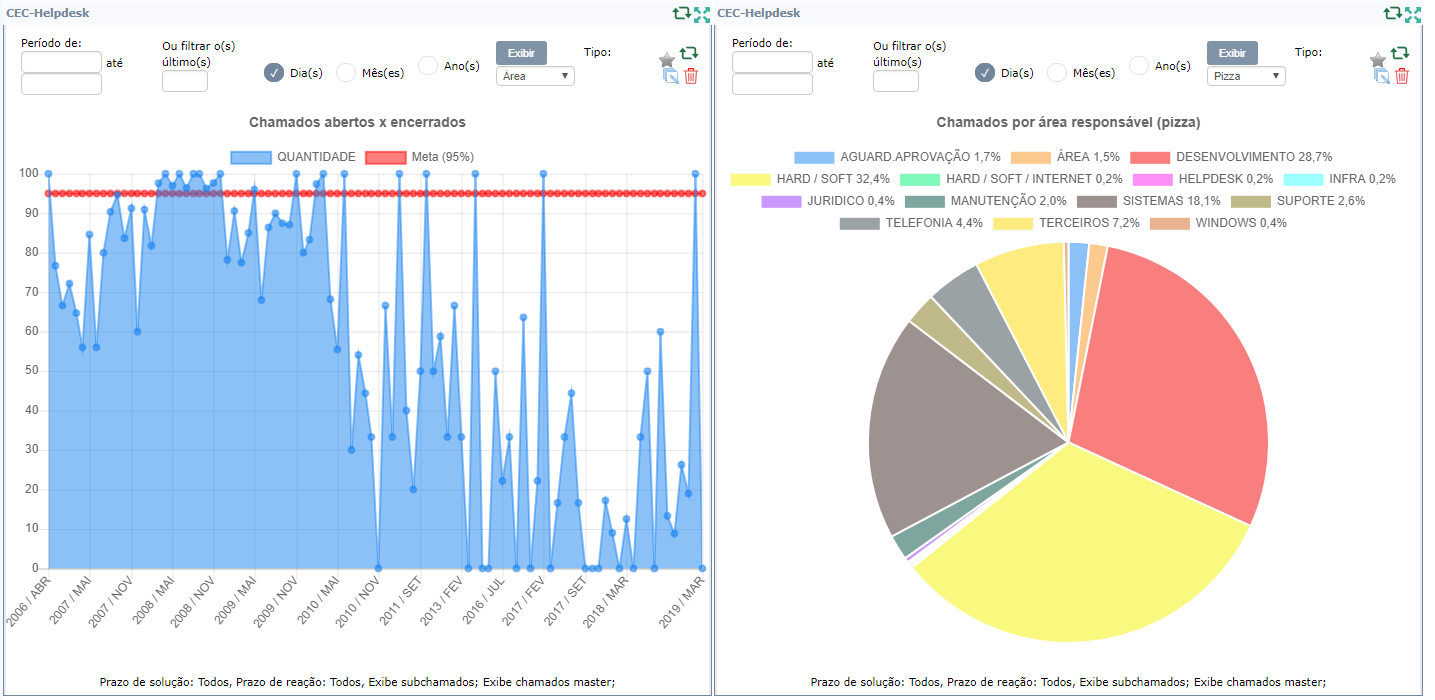
Task: Click the 'último(s)' filter field in the left panel
Action: pos(185,81)
